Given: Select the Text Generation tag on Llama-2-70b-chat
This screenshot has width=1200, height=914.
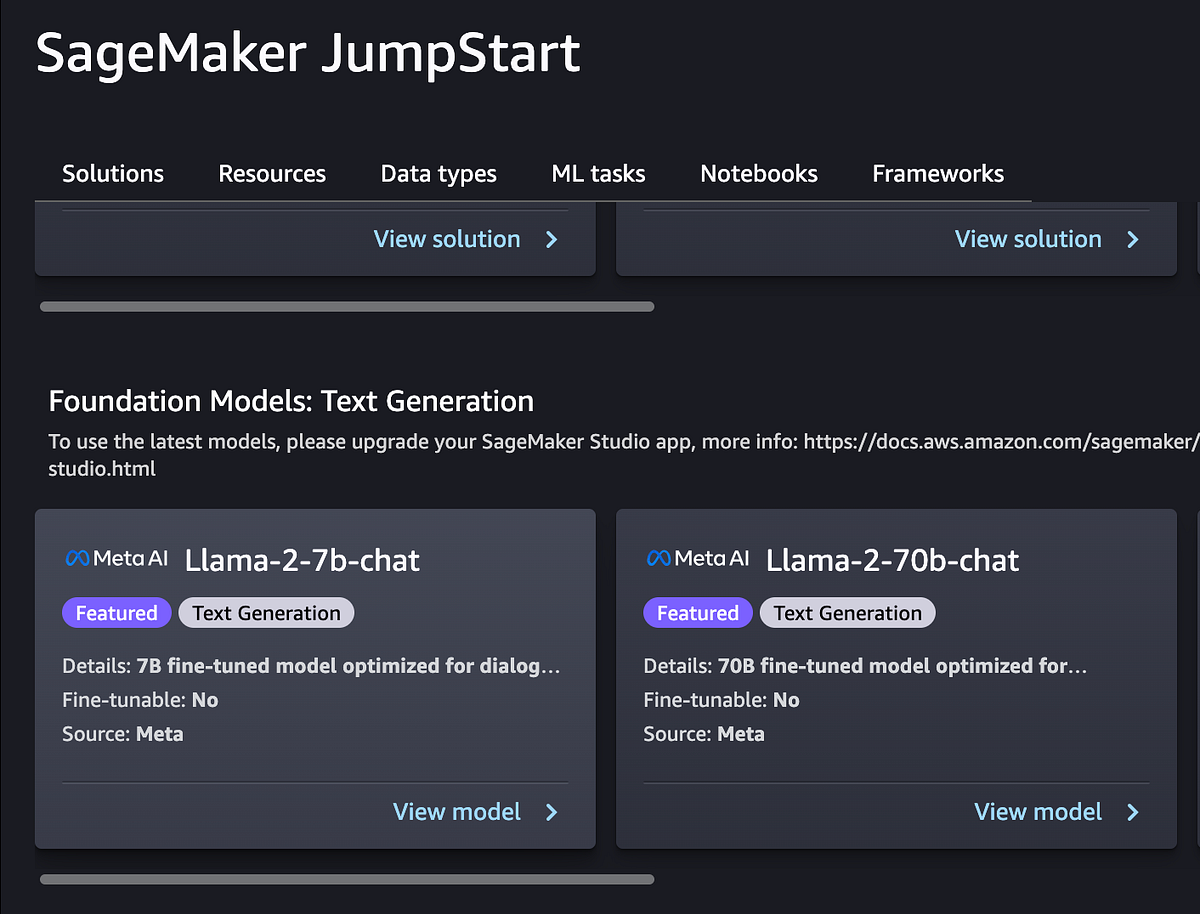Looking at the screenshot, I should click(x=847, y=612).
